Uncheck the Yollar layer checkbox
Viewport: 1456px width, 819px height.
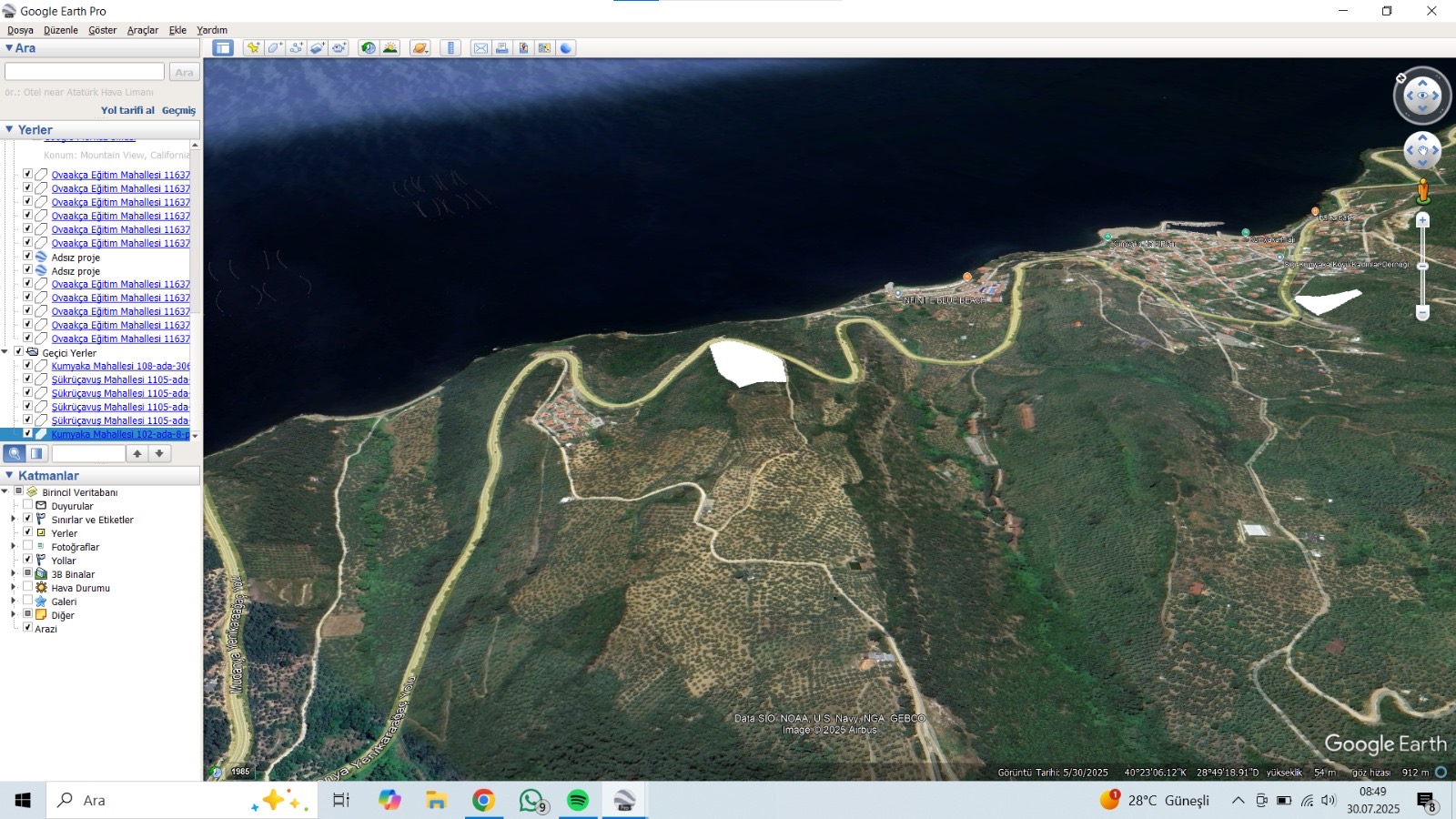tap(27, 560)
